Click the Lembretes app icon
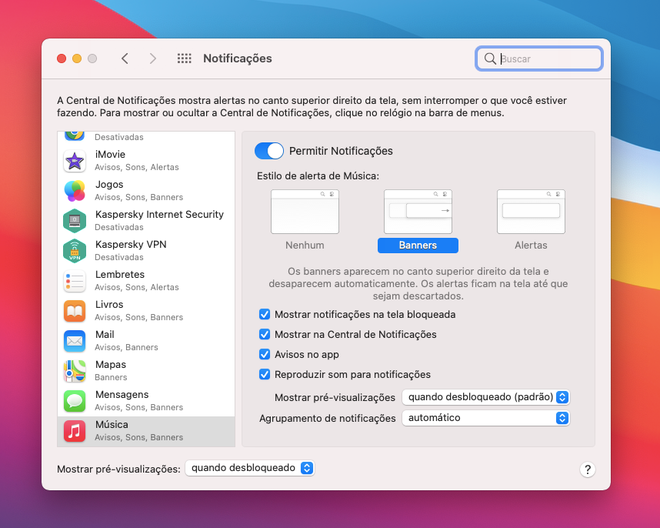 (75, 281)
